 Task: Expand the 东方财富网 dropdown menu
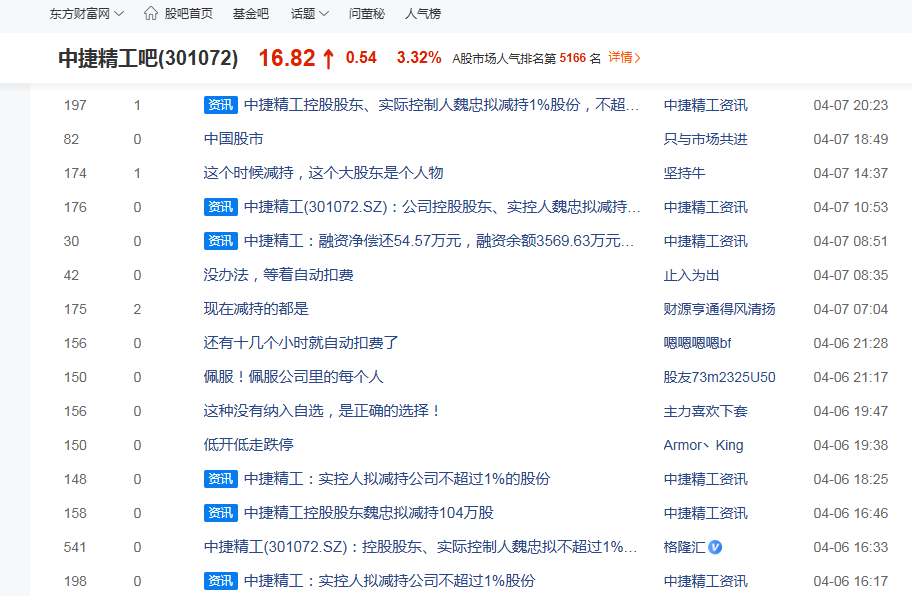pos(87,14)
